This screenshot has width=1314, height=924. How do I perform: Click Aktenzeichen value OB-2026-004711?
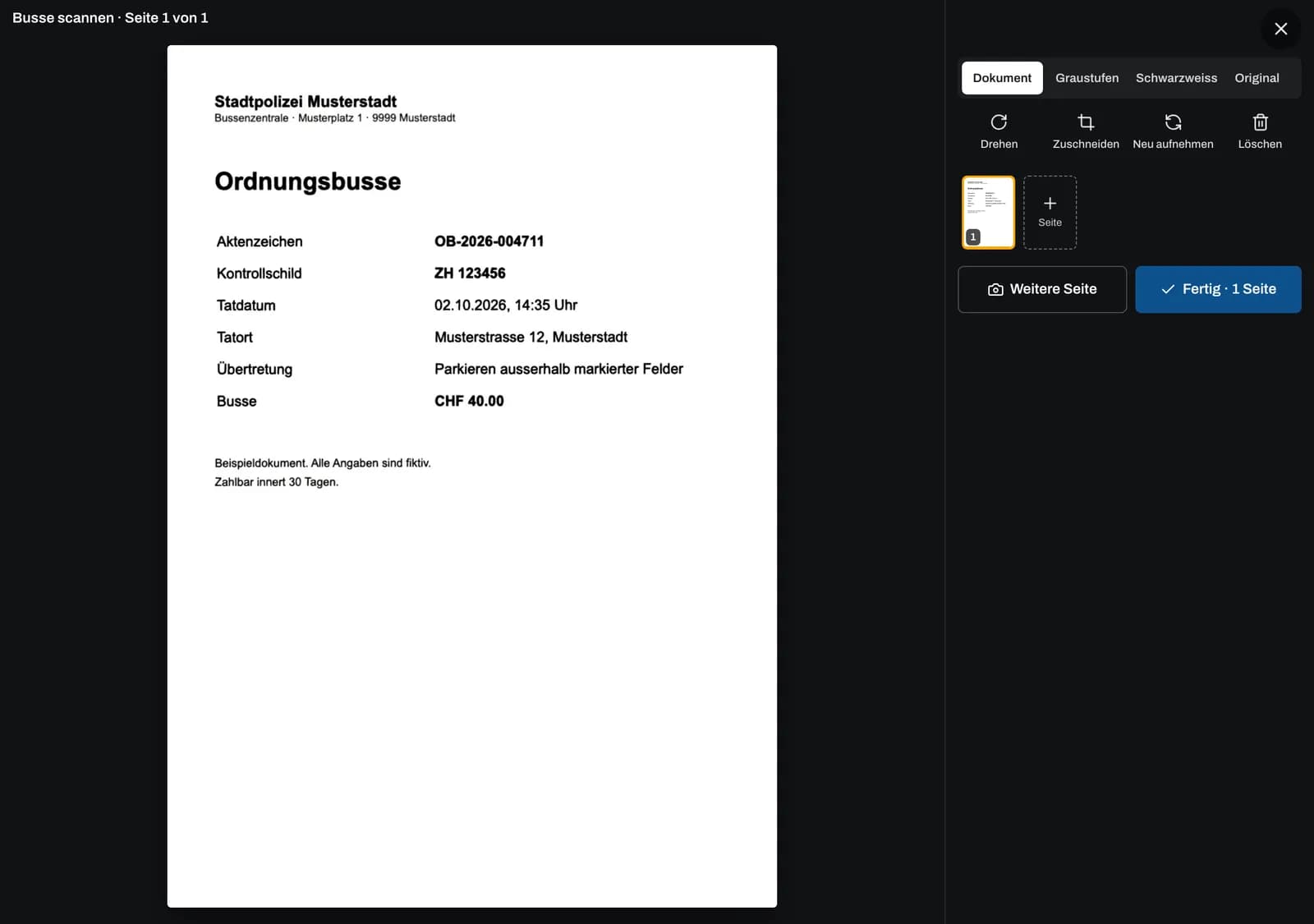(x=489, y=241)
